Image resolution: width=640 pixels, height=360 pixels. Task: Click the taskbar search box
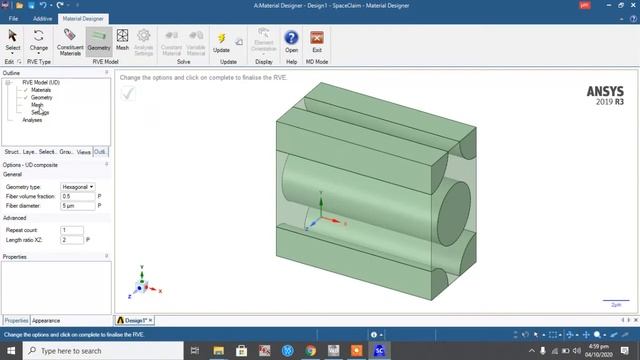[x=103, y=351]
